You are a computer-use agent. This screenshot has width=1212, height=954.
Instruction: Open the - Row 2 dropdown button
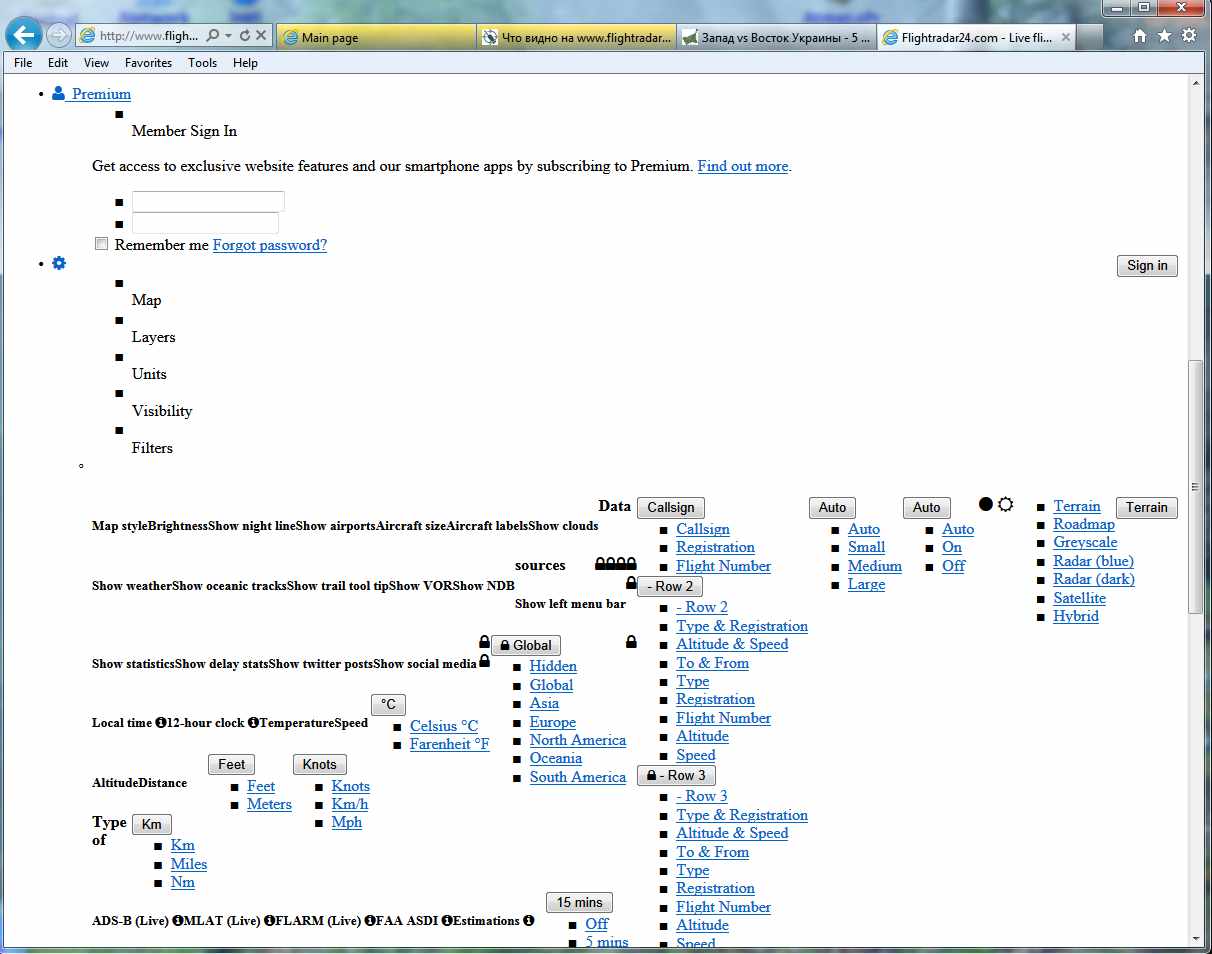tap(670, 587)
